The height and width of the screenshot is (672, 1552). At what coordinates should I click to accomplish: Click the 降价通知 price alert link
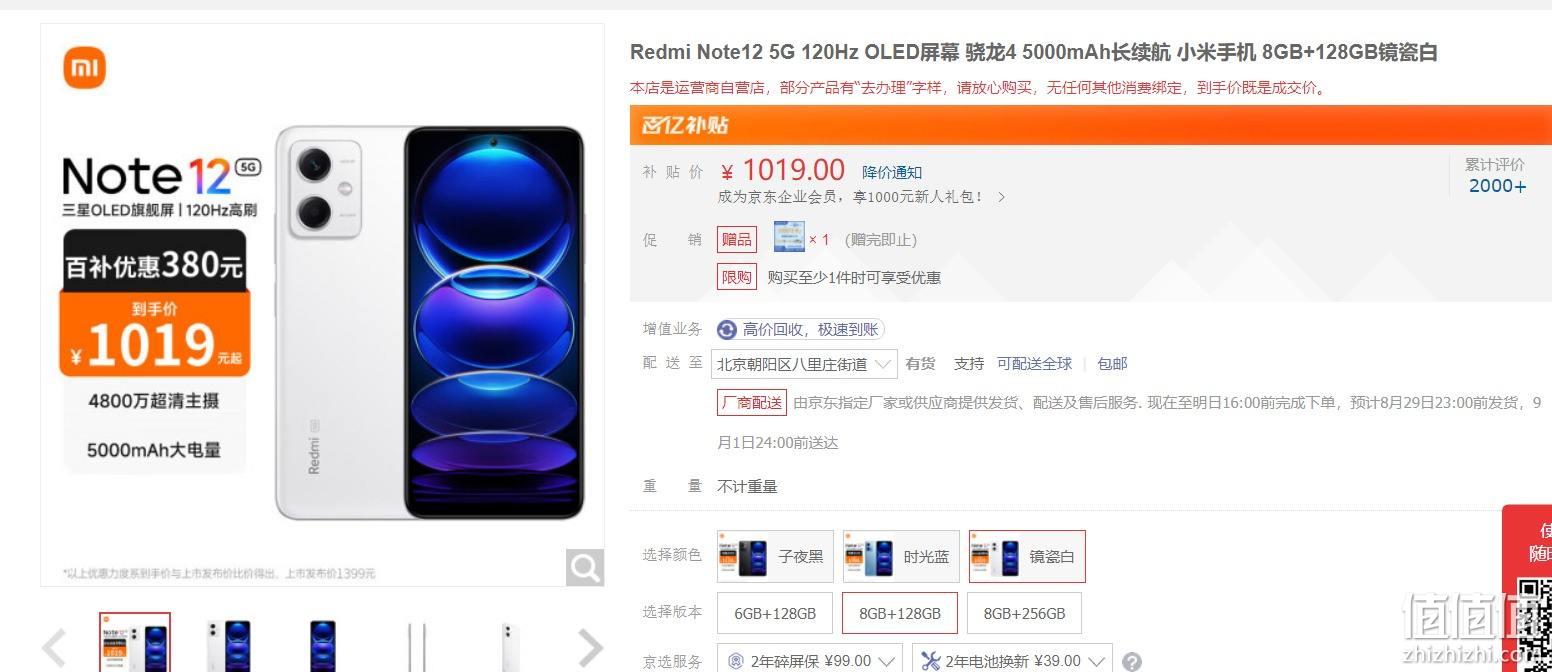[x=892, y=172]
